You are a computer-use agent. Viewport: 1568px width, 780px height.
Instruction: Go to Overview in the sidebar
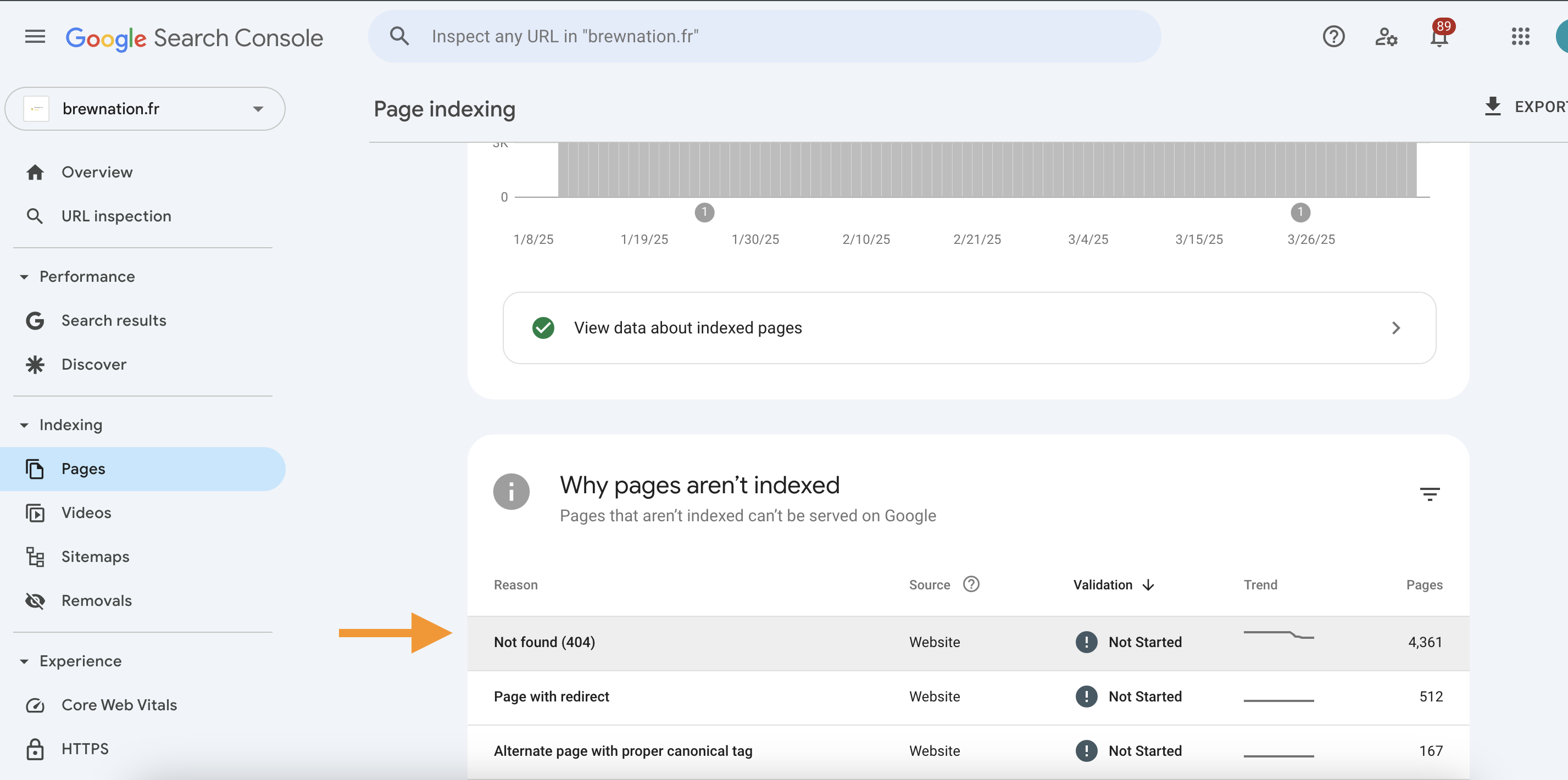click(97, 172)
